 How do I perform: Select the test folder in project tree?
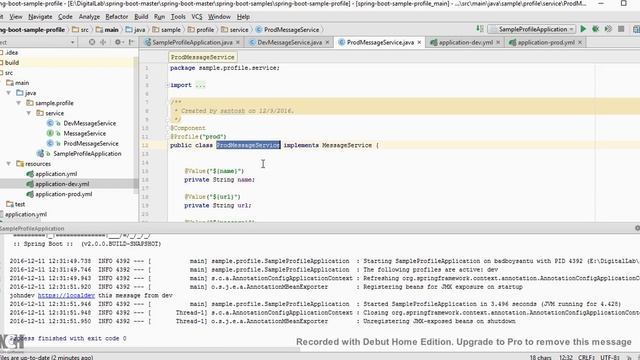[20, 204]
